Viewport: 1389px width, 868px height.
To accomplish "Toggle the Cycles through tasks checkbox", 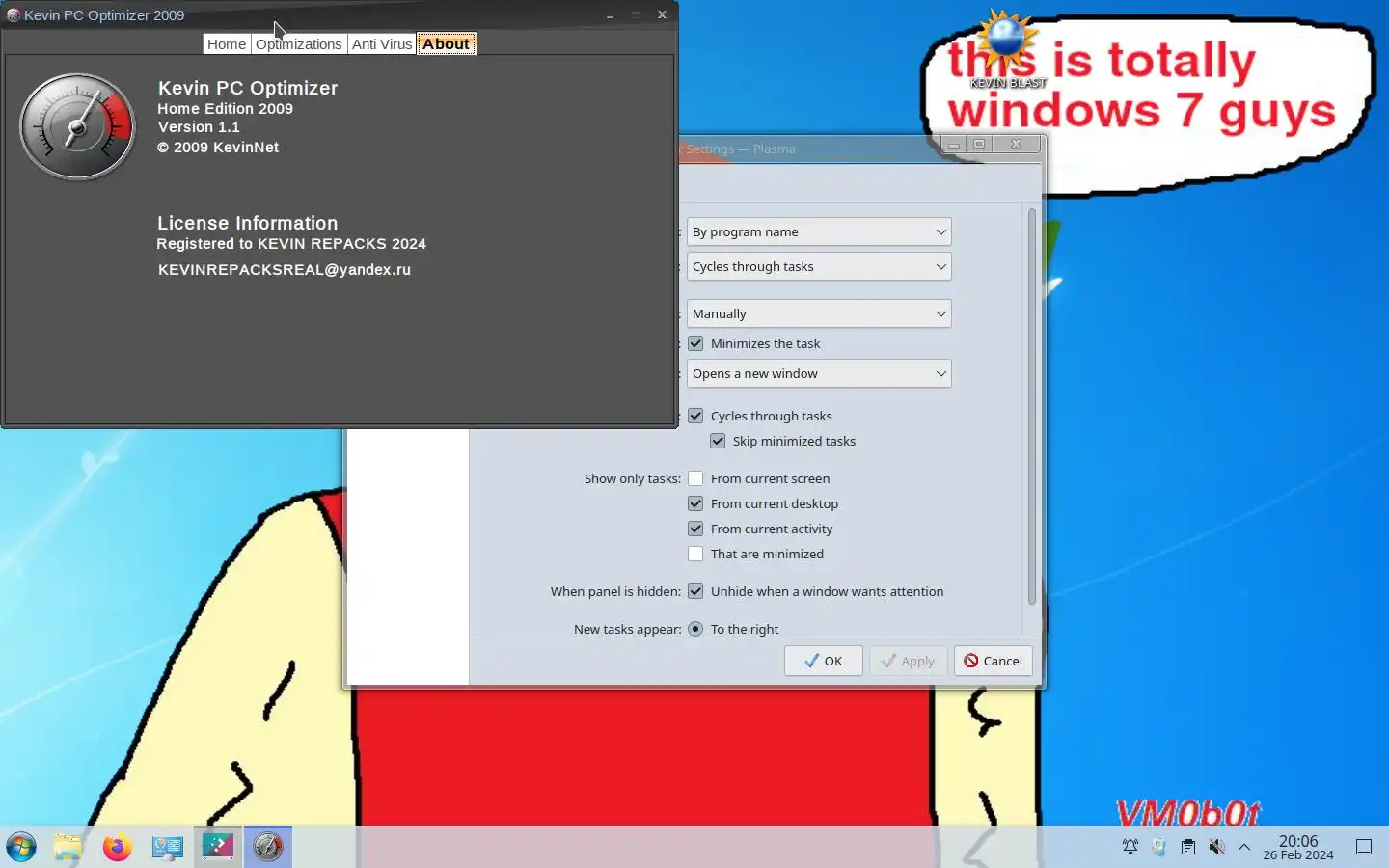I will click(x=695, y=416).
